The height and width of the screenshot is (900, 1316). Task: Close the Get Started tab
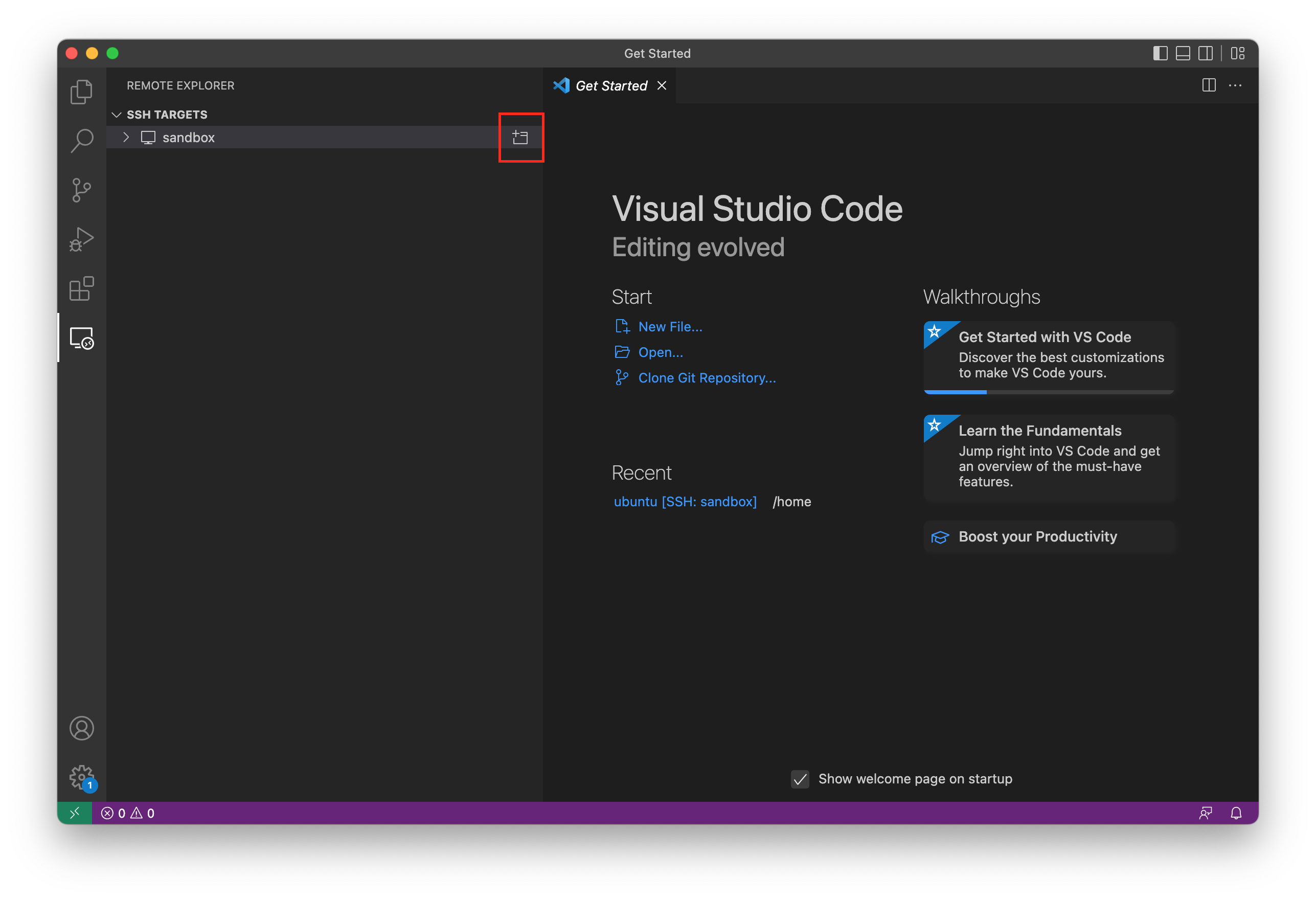(662, 85)
